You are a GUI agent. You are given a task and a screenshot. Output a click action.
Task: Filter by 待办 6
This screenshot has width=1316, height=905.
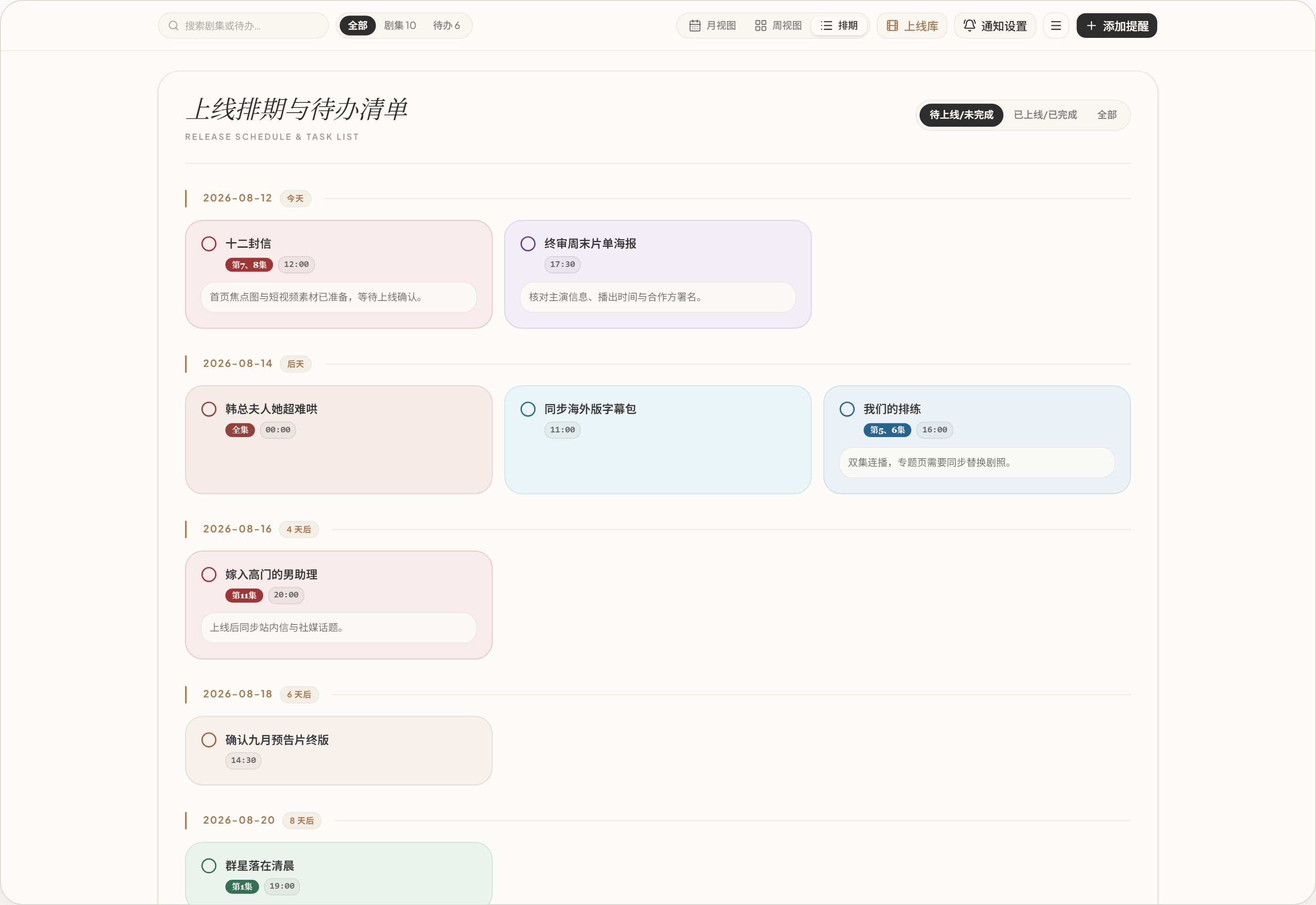447,26
